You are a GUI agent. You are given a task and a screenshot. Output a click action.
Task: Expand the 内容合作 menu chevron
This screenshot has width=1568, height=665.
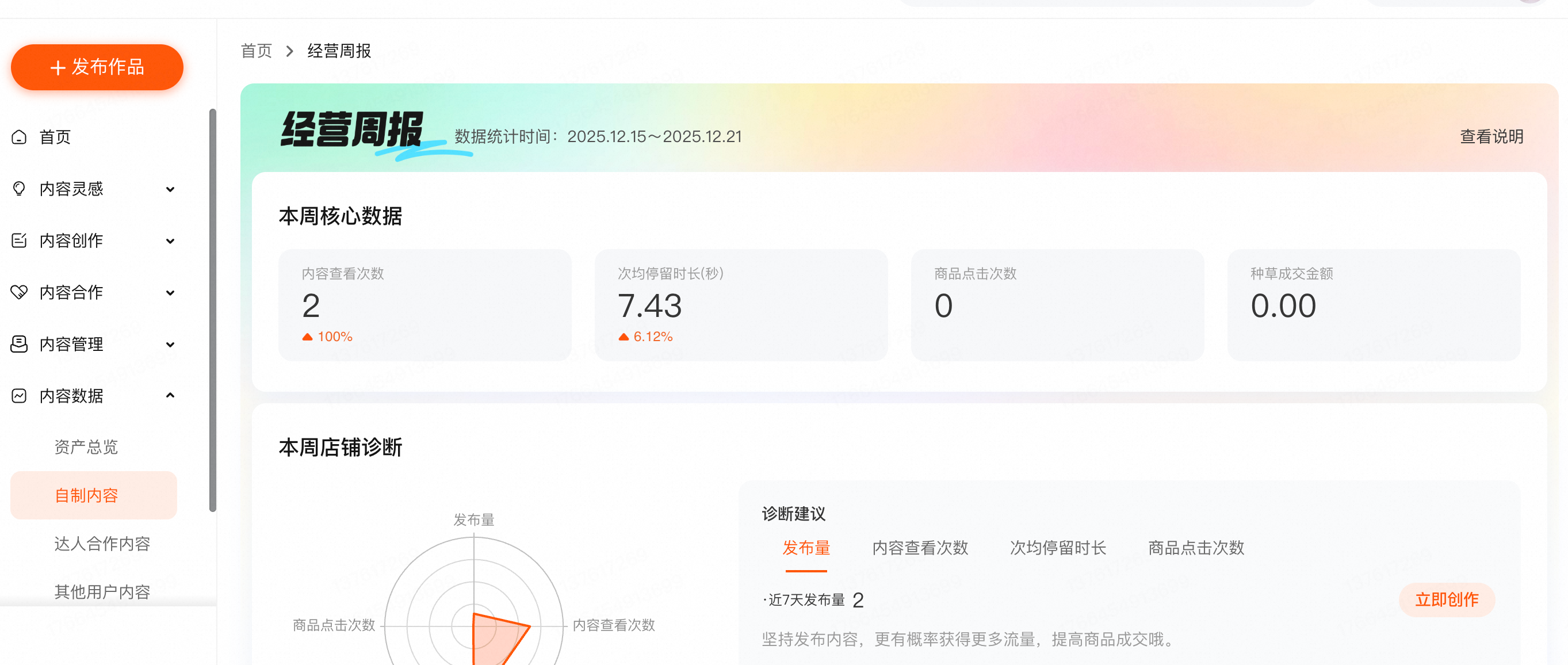coord(170,293)
